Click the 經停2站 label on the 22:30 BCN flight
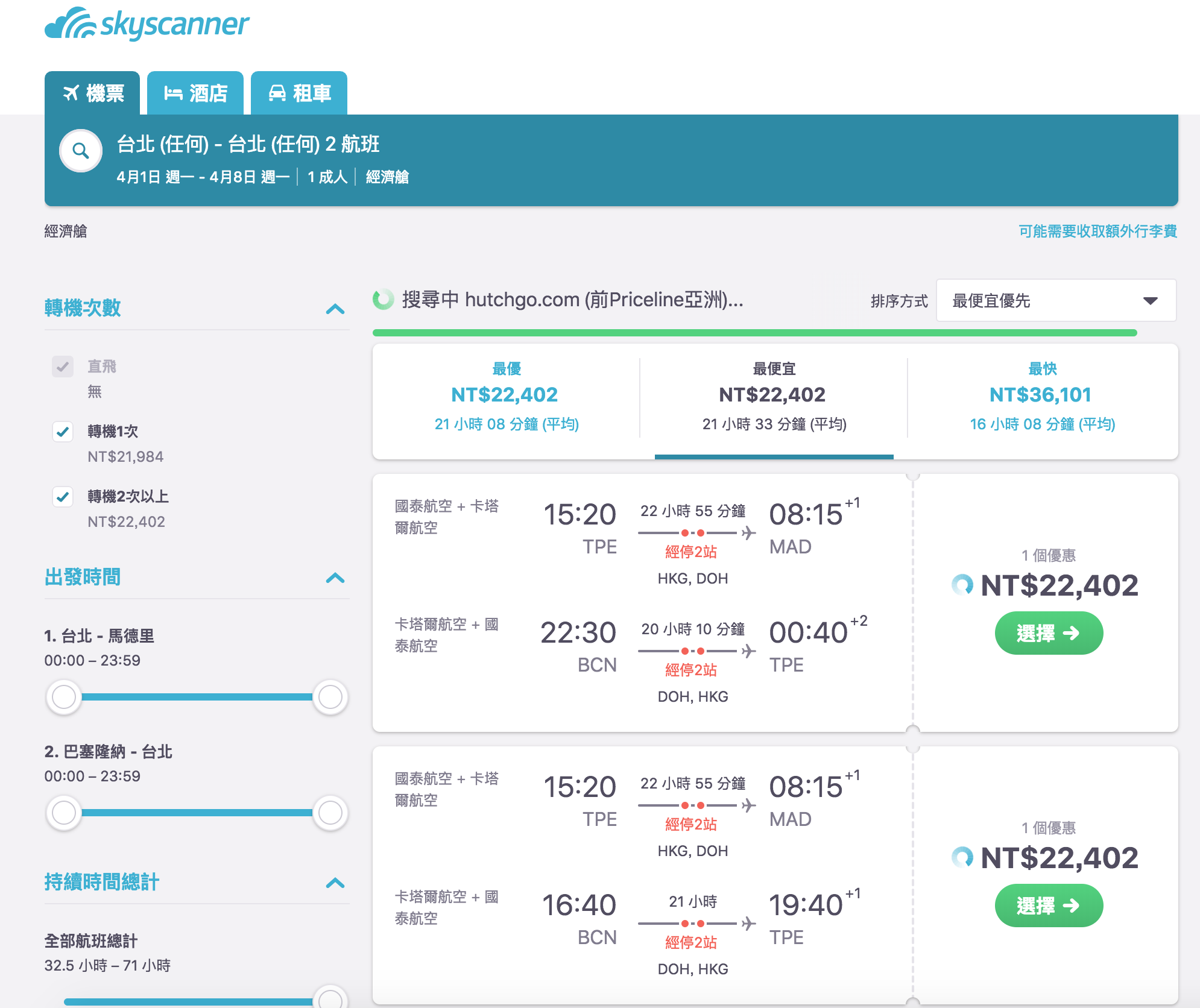The width and height of the screenshot is (1200, 1008). click(691, 670)
